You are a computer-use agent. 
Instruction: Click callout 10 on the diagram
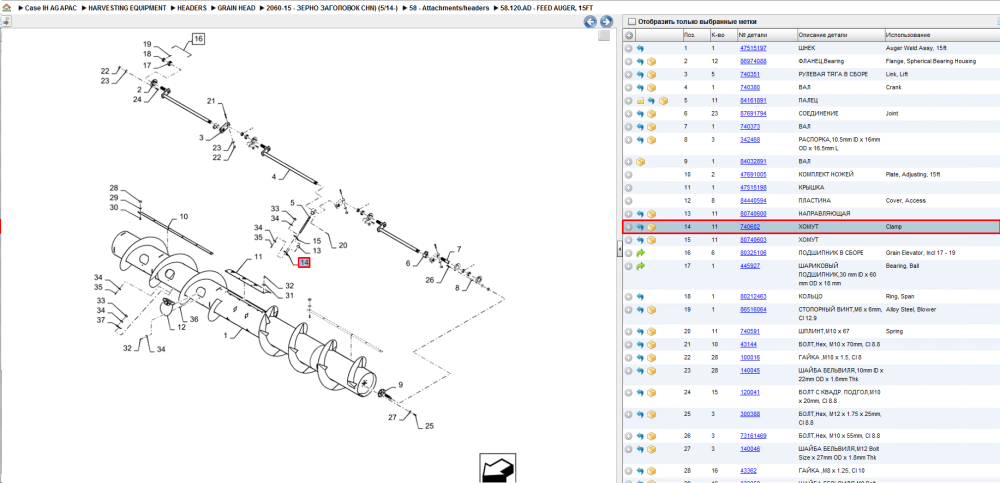pyautogui.click(x=184, y=217)
